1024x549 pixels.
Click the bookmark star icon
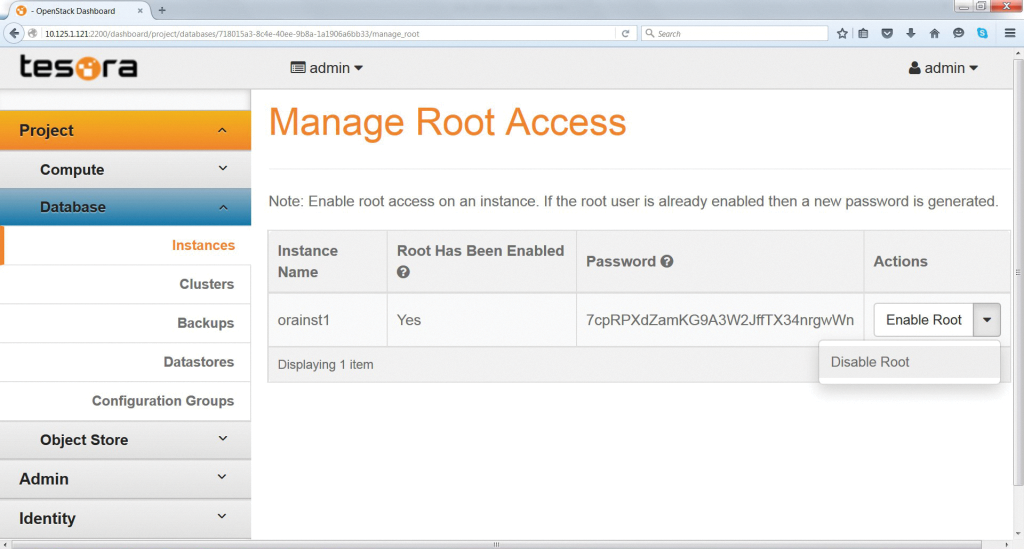pyautogui.click(x=842, y=33)
